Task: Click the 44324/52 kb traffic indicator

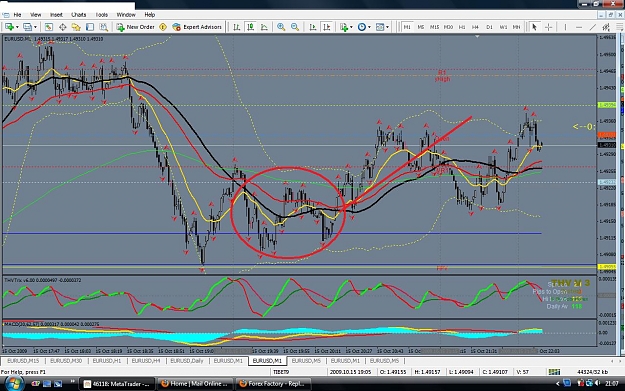Action: [x=593, y=372]
